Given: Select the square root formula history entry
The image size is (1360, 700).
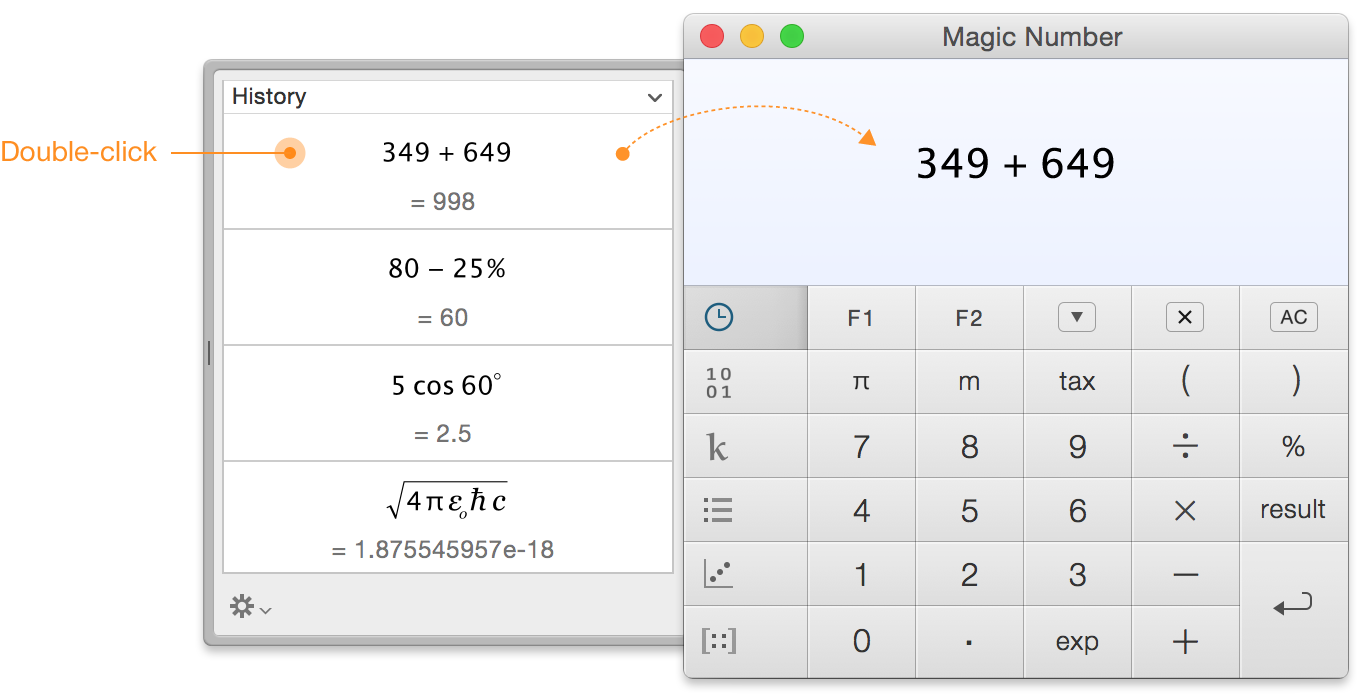Looking at the screenshot, I should pos(447,500).
